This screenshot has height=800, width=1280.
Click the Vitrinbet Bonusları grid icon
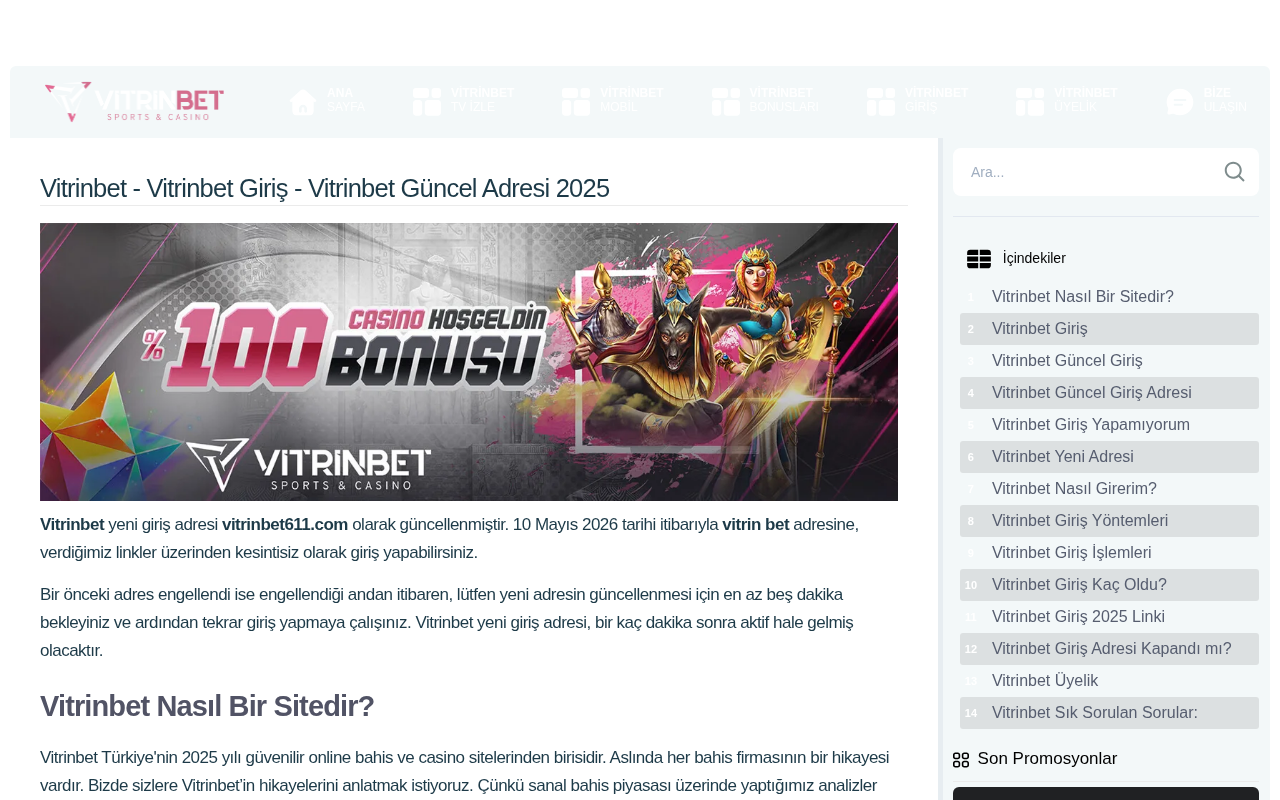pyautogui.click(x=726, y=102)
